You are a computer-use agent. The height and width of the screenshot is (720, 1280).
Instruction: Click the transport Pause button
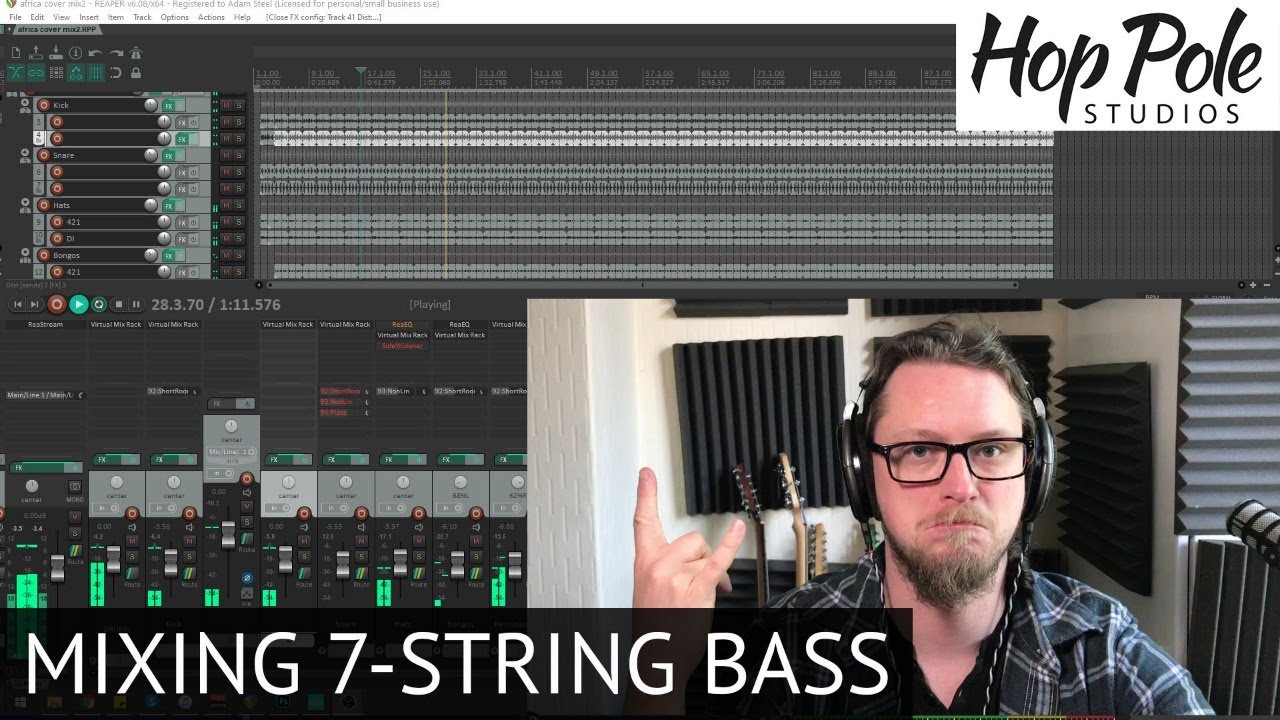(x=136, y=304)
